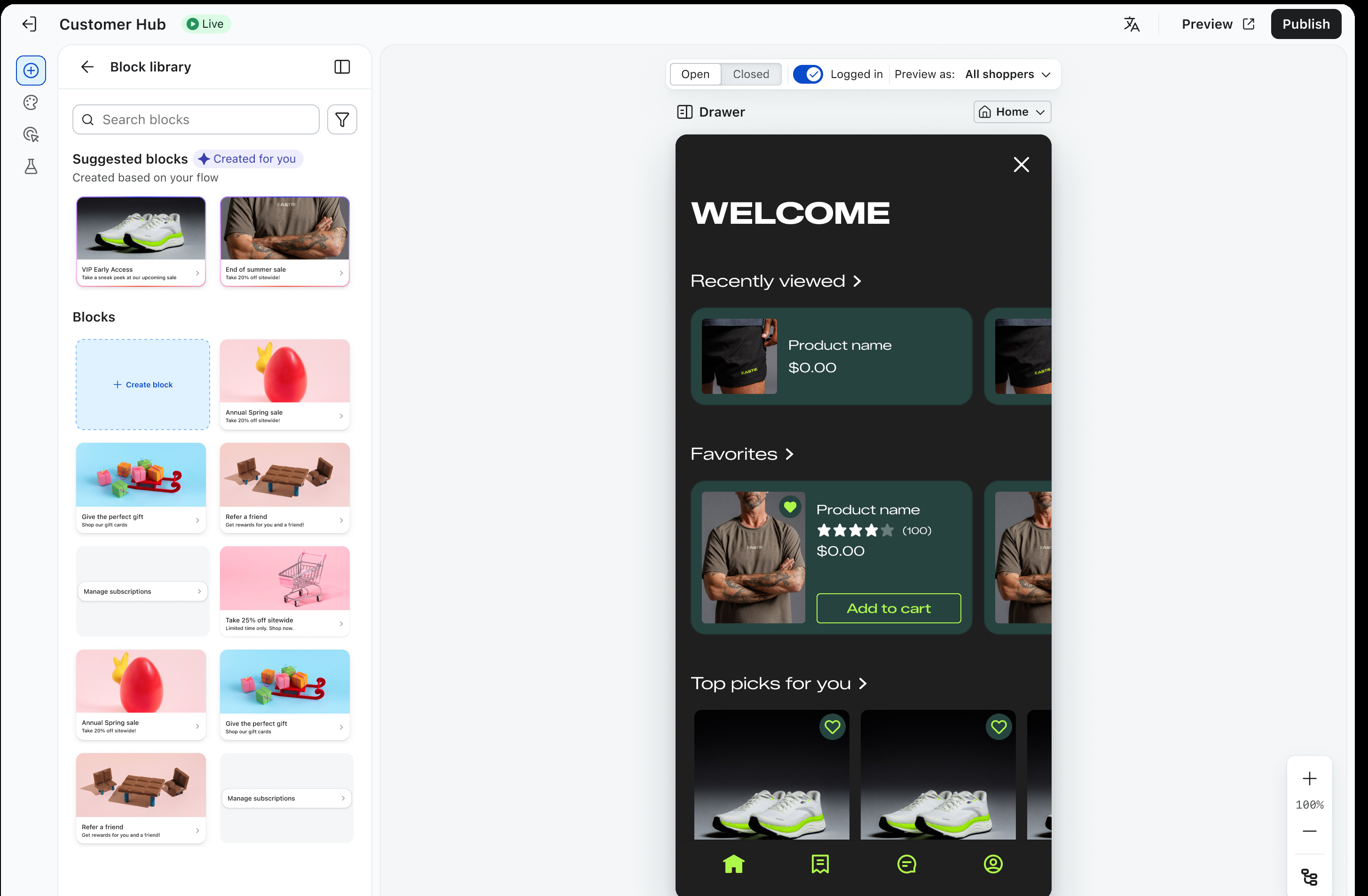Select Take 25% off sitewide block
This screenshot has height=896, width=1368.
tap(284, 591)
